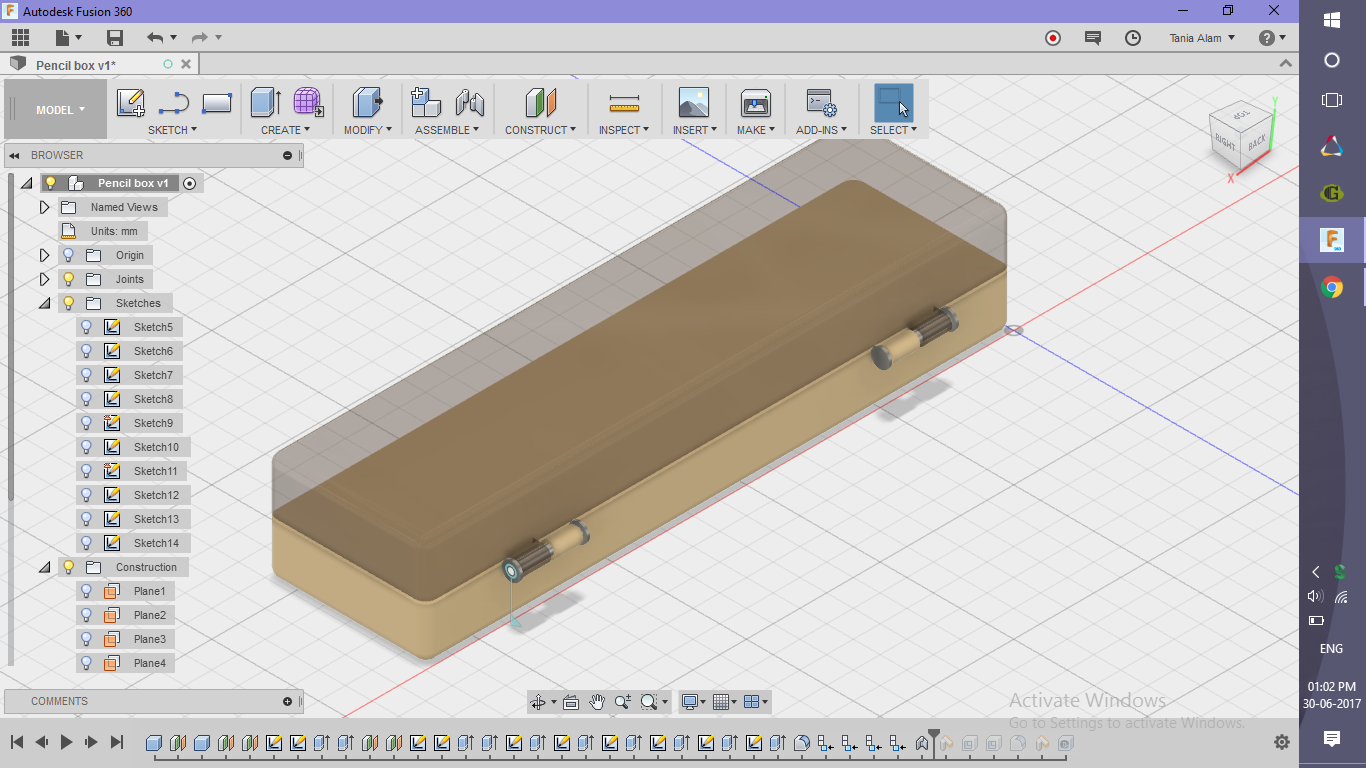This screenshot has height=768, width=1366.
Task: Toggle the Sketches folder light bulb
Action: click(69, 303)
